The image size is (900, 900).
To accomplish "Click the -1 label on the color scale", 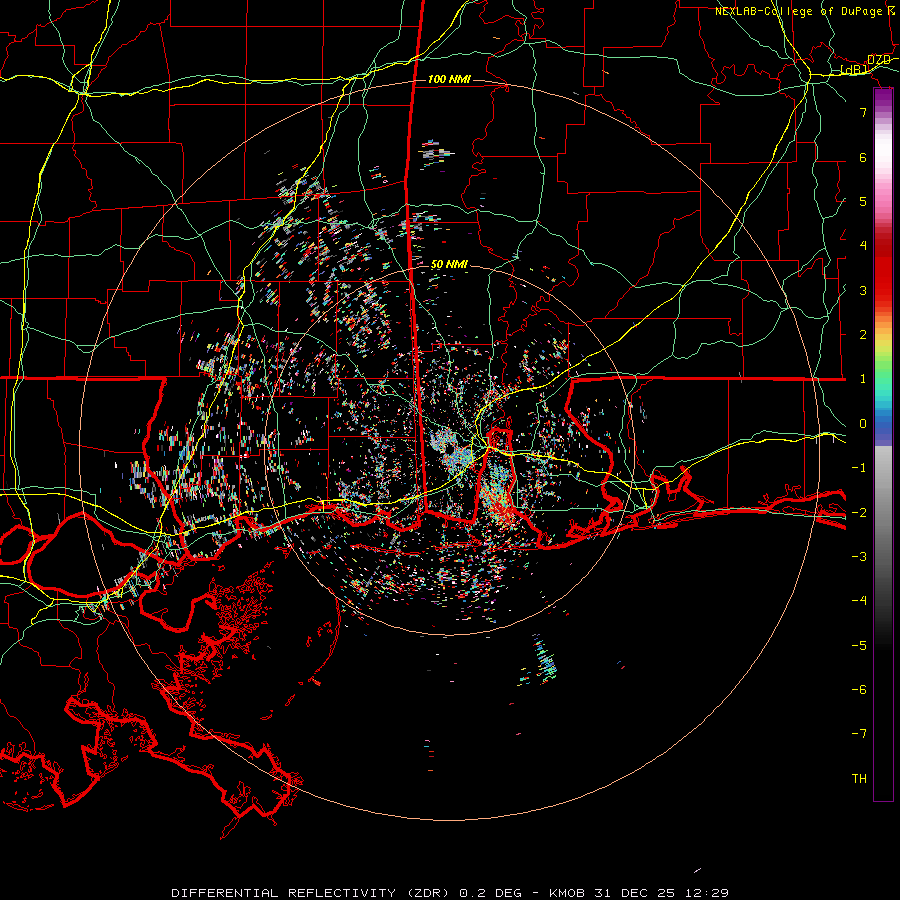I will [859, 468].
